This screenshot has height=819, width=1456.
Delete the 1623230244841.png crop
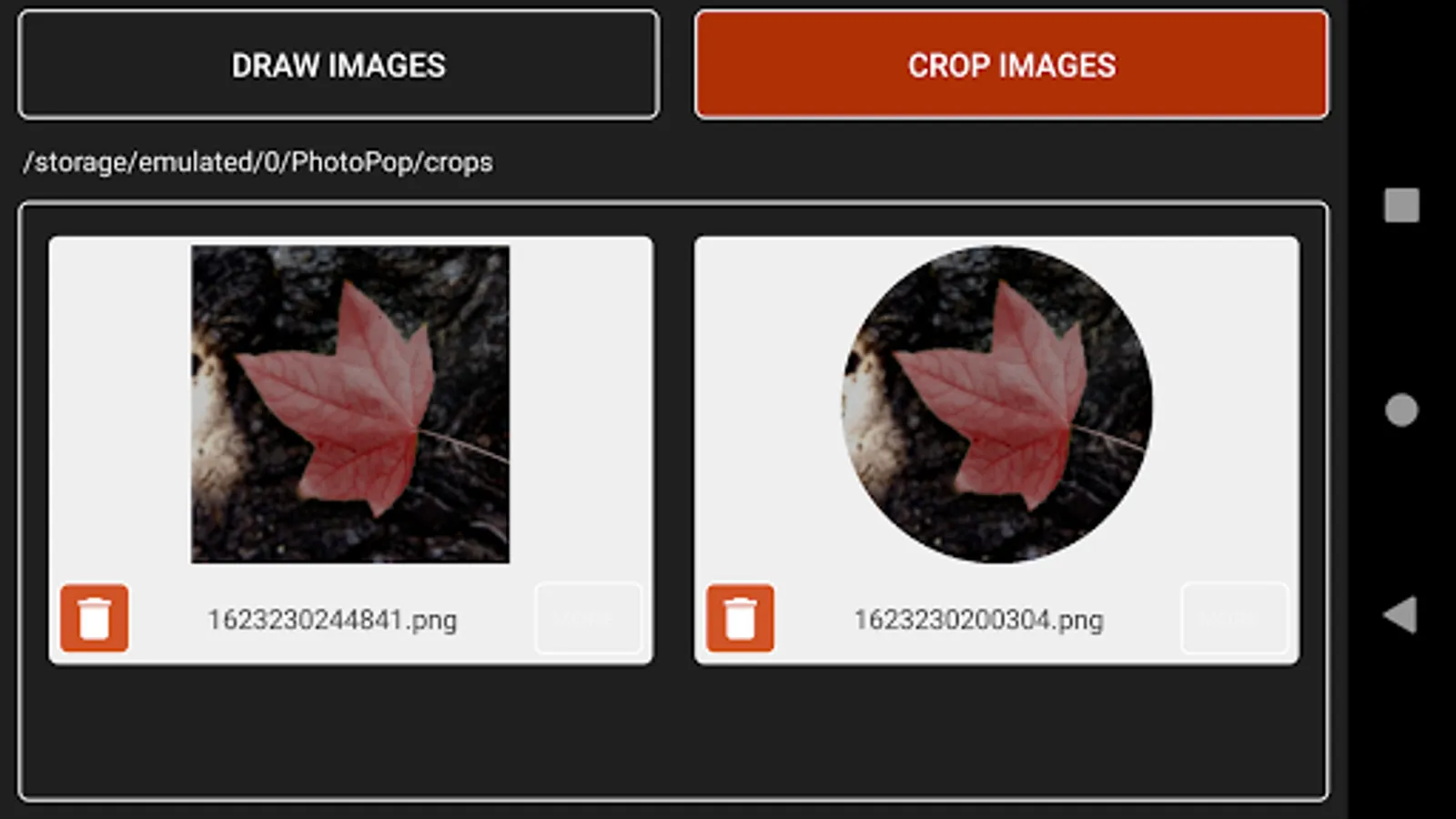95,619
